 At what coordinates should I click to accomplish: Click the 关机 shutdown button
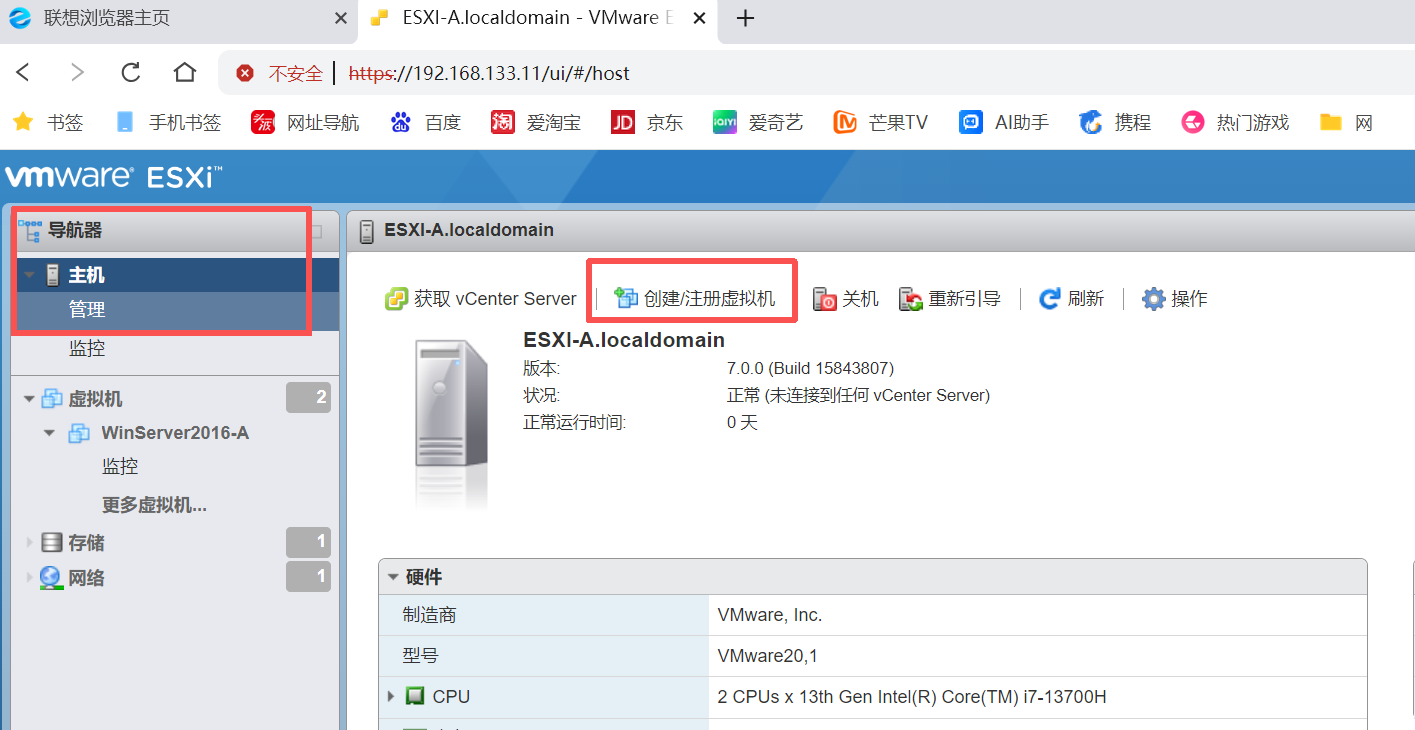click(845, 298)
